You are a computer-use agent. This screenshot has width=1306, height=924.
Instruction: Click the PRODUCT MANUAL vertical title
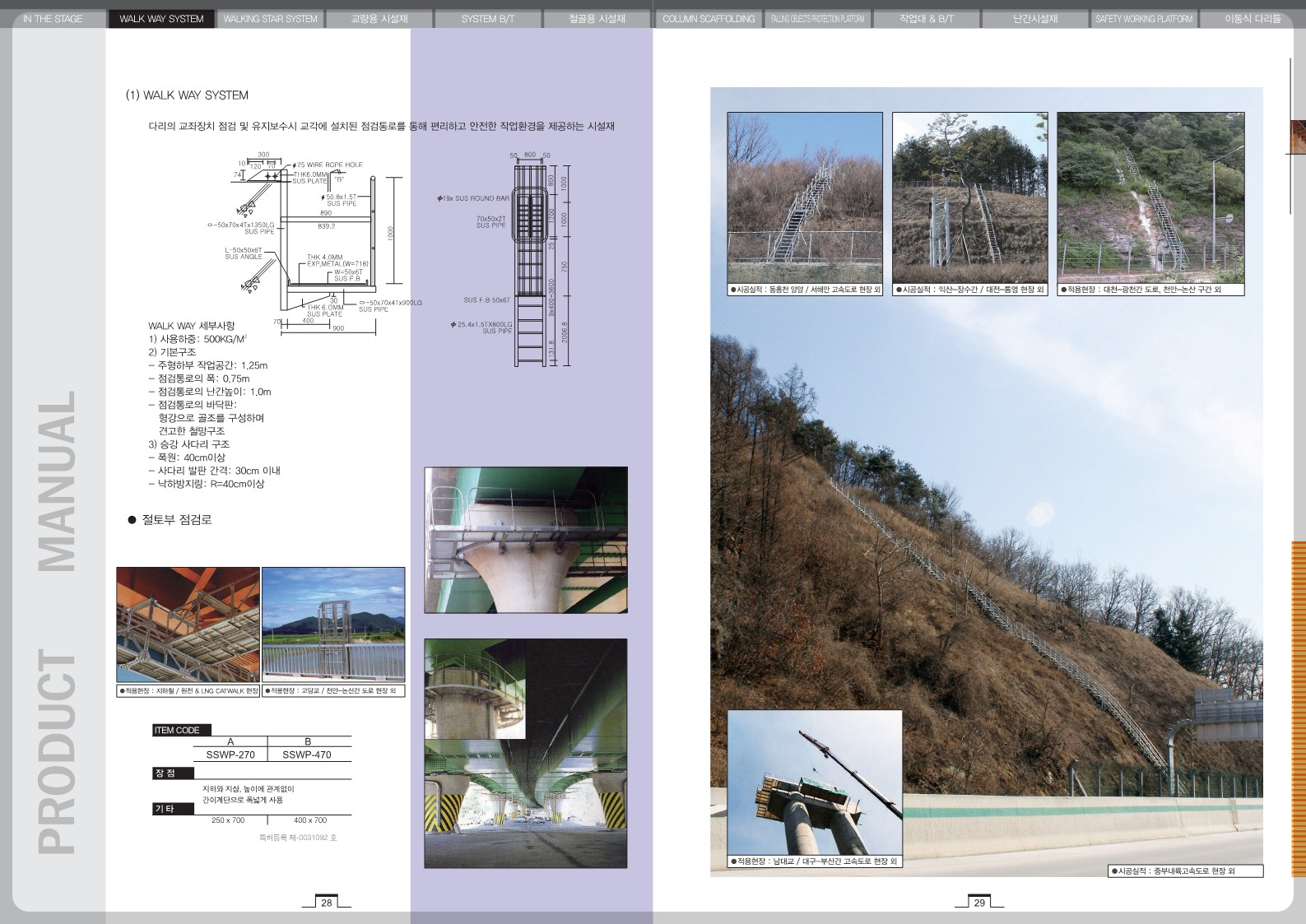click(x=56, y=623)
